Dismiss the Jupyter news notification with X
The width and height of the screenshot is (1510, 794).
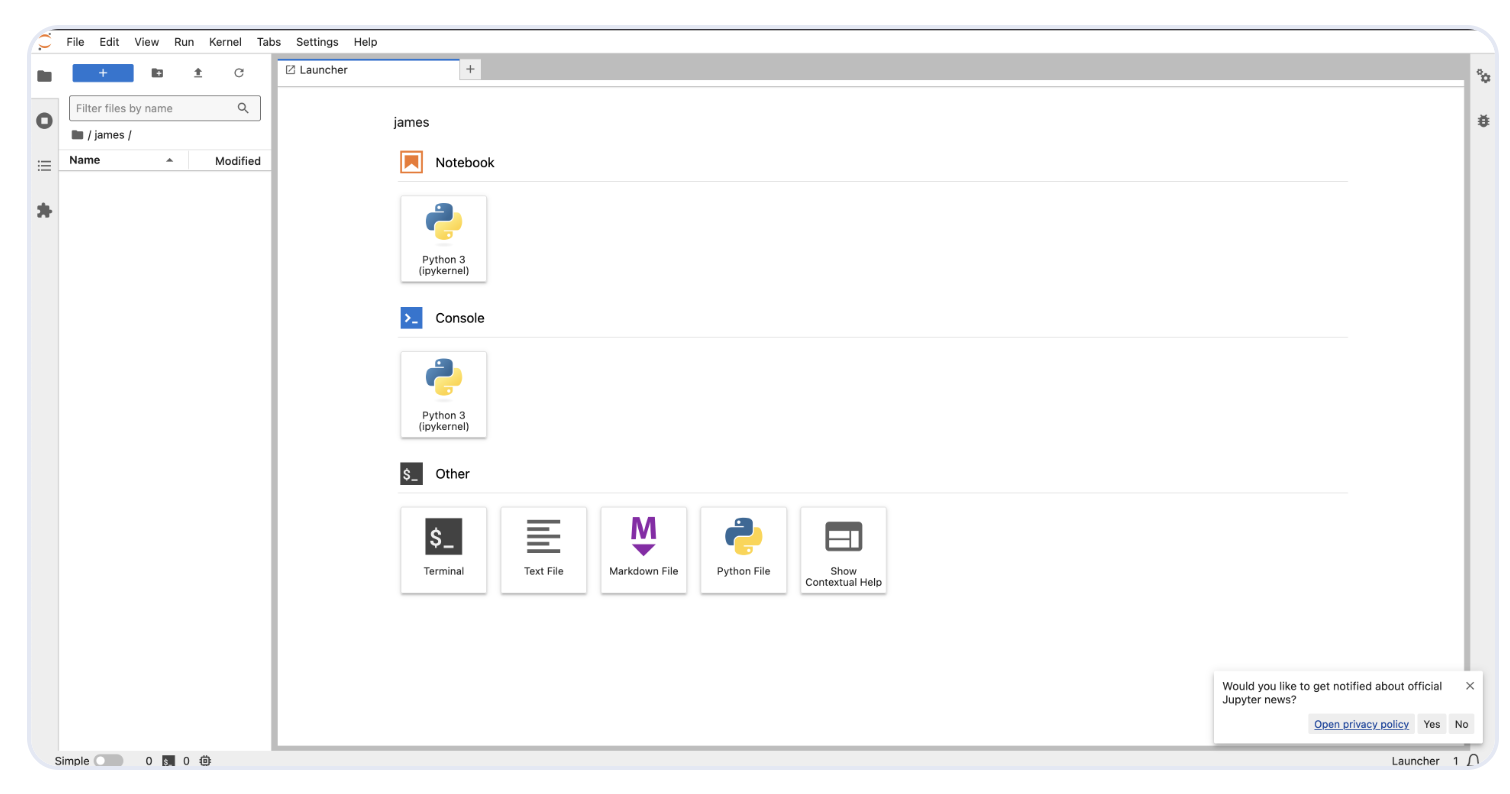tap(1470, 686)
